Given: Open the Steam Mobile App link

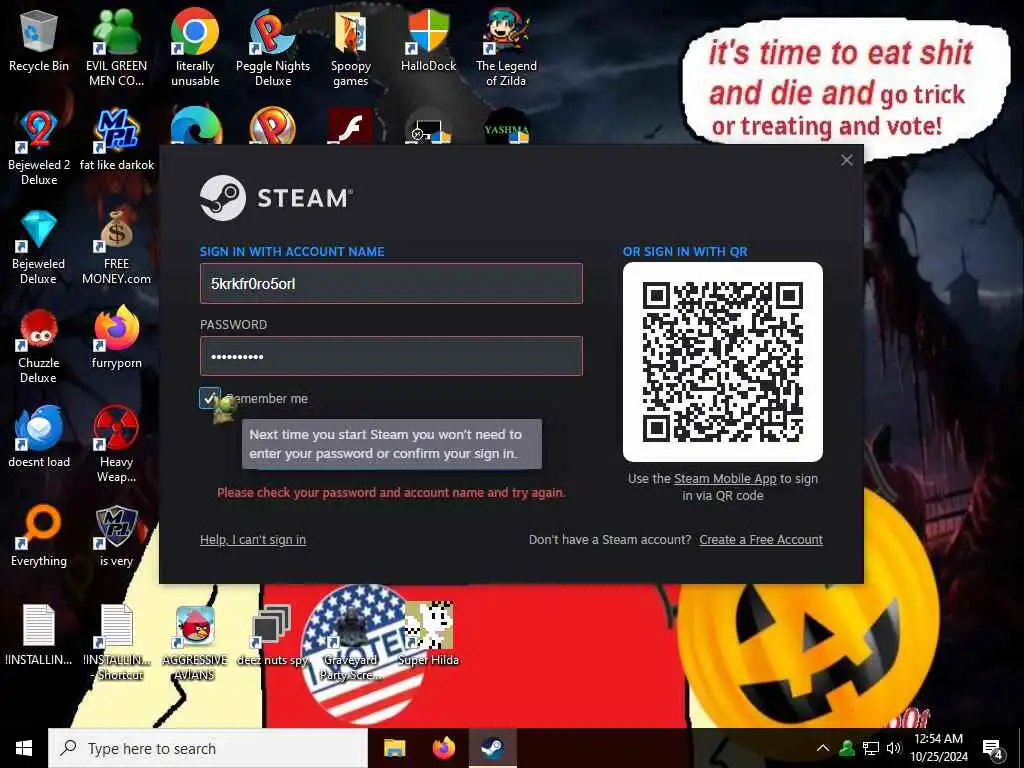Looking at the screenshot, I should [725, 479].
